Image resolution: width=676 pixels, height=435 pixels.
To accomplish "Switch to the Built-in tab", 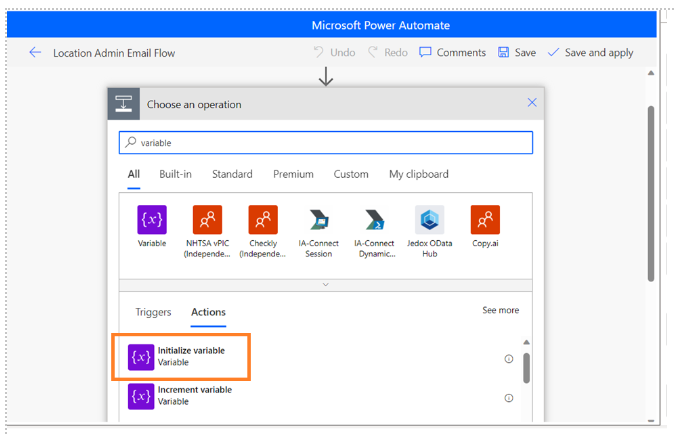I will pos(175,174).
